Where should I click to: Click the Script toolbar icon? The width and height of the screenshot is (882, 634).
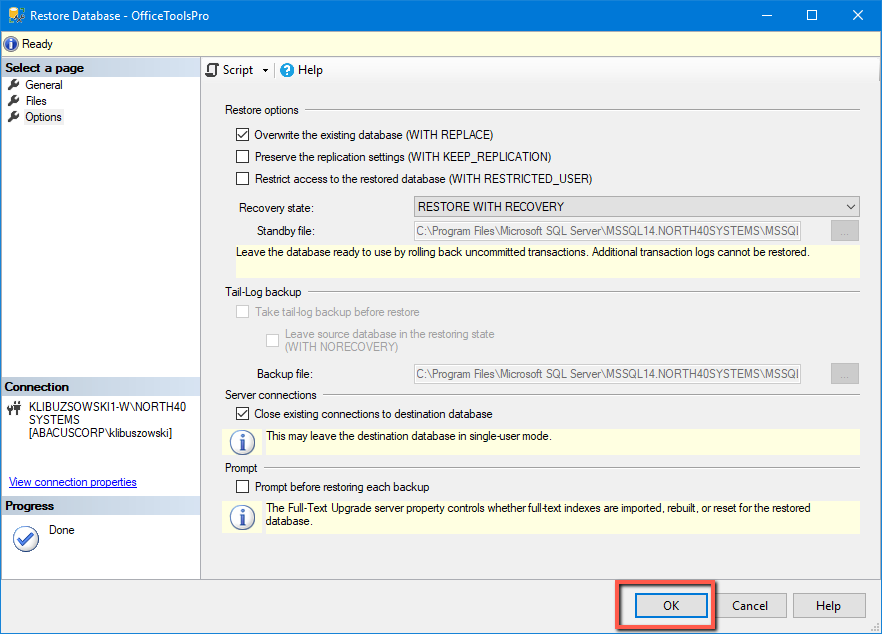(212, 70)
